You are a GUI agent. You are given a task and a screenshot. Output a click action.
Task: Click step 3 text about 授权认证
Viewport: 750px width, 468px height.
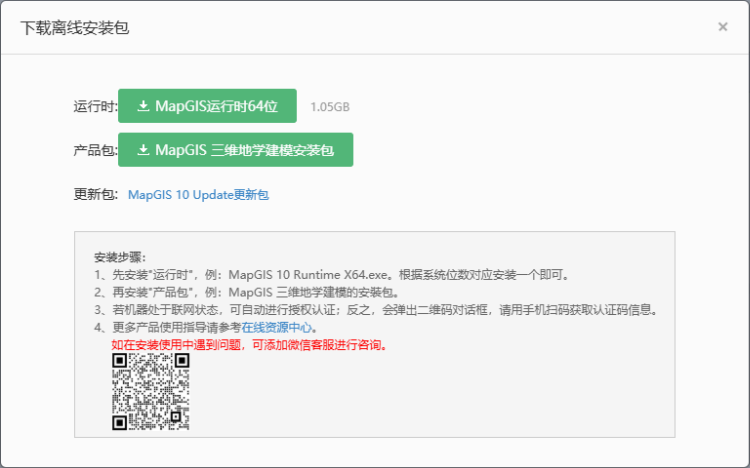(380, 310)
